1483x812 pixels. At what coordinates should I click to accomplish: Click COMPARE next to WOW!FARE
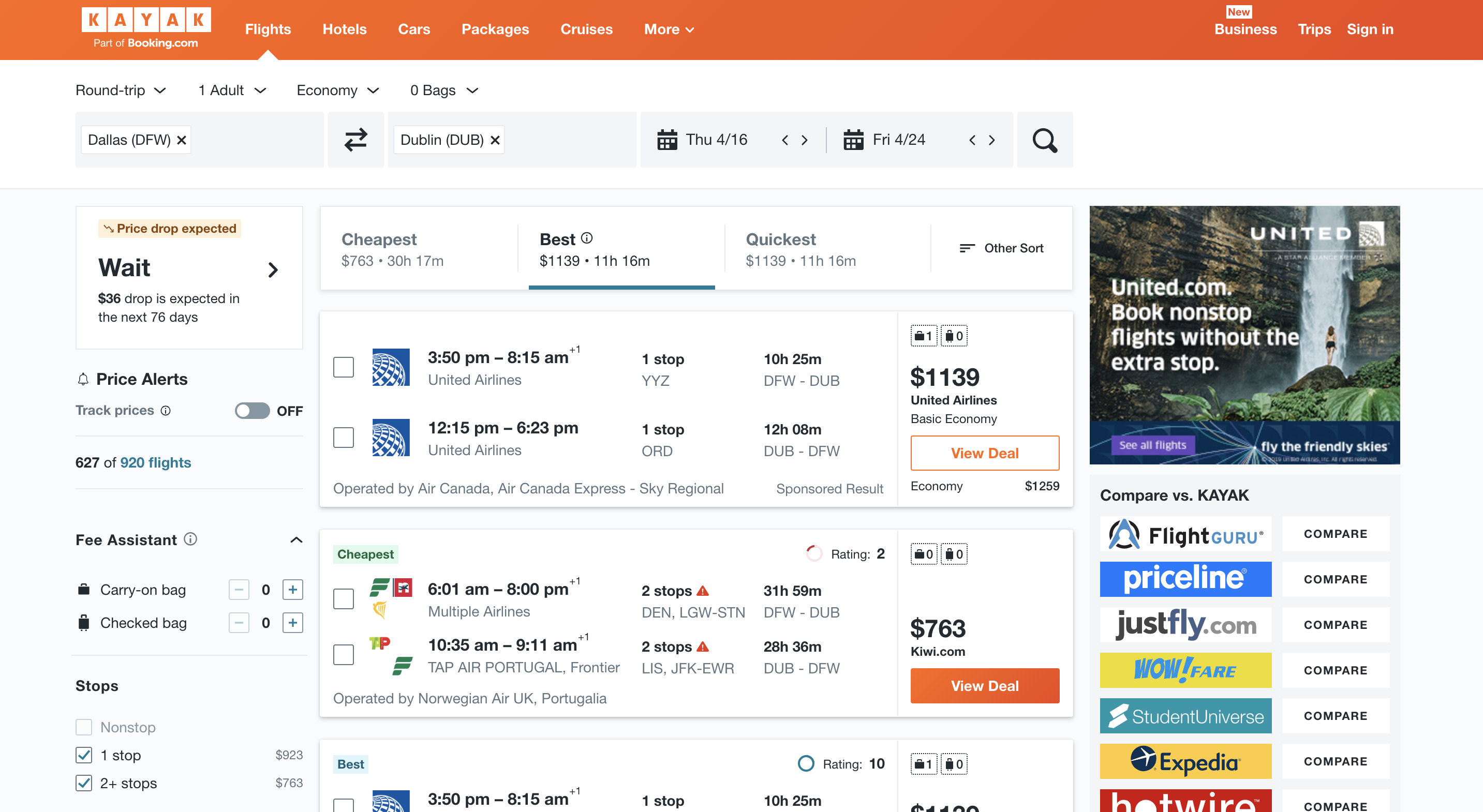[x=1336, y=670]
